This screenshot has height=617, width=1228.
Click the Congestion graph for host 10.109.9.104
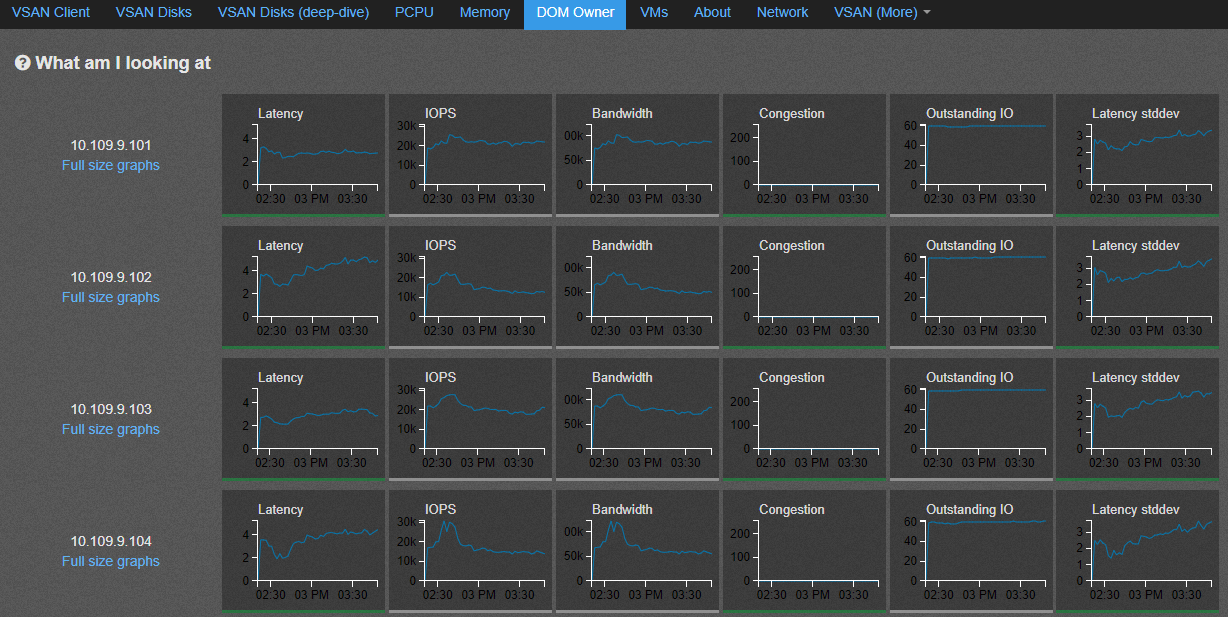(x=804, y=550)
